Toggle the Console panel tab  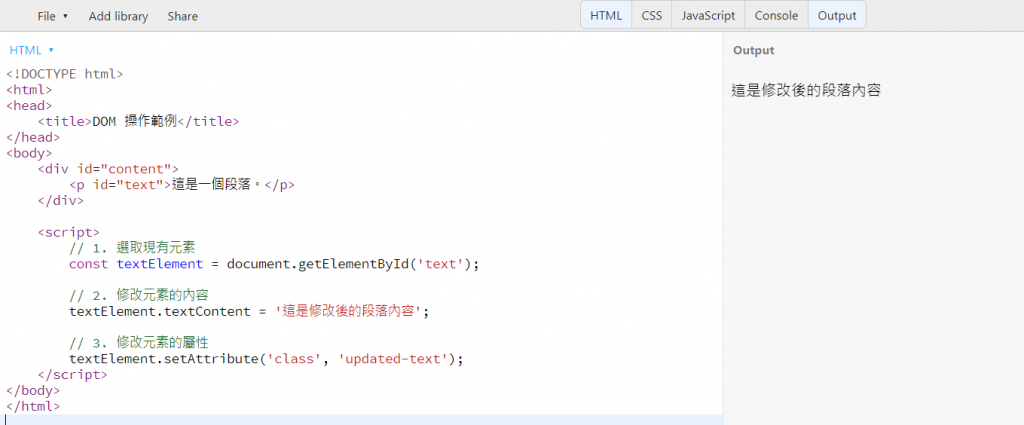pyautogui.click(x=776, y=16)
